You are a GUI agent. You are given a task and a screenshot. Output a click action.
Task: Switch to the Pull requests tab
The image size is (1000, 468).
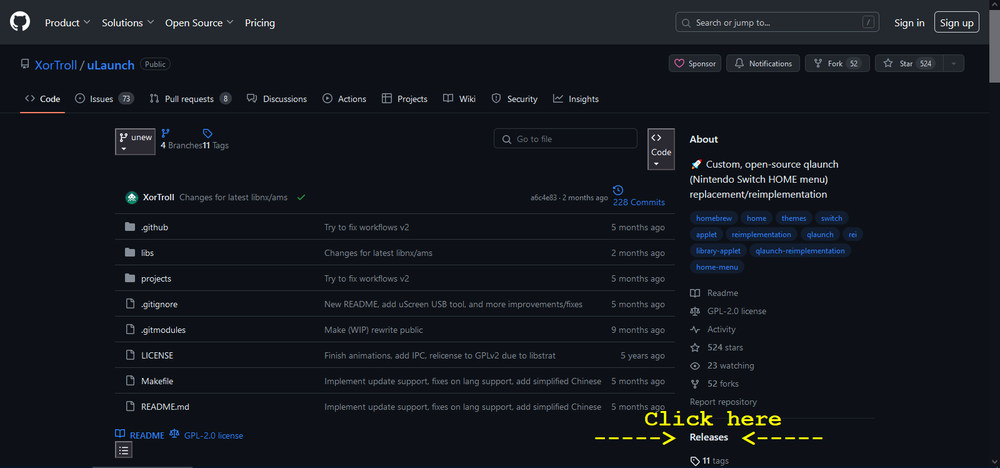tap(190, 99)
